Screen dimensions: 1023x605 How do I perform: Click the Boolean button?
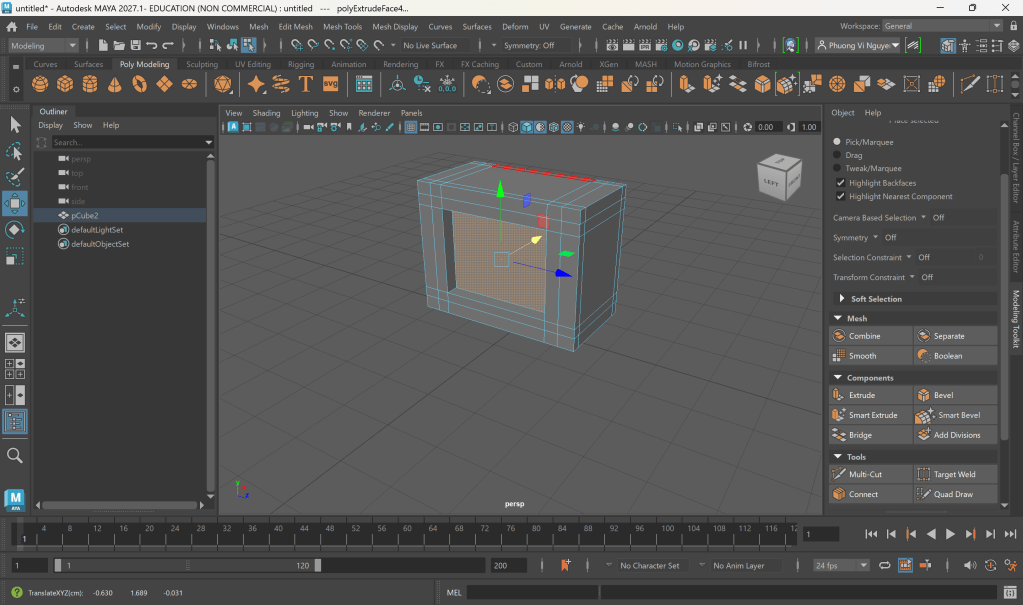tap(956, 356)
